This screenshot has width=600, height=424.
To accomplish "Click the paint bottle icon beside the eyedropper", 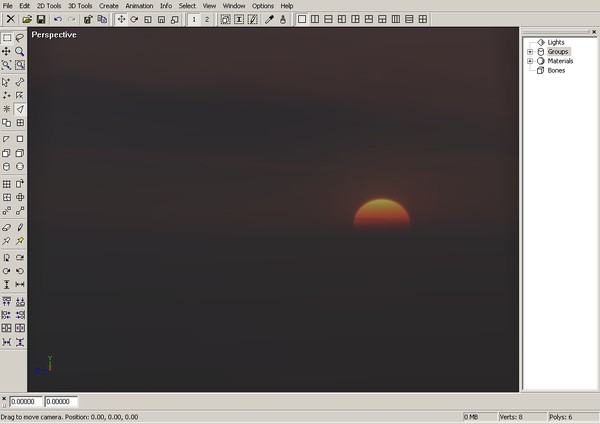I will (x=283, y=19).
